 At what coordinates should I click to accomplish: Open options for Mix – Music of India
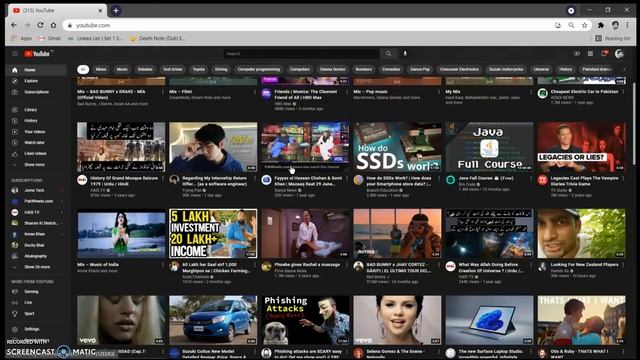[162, 265]
